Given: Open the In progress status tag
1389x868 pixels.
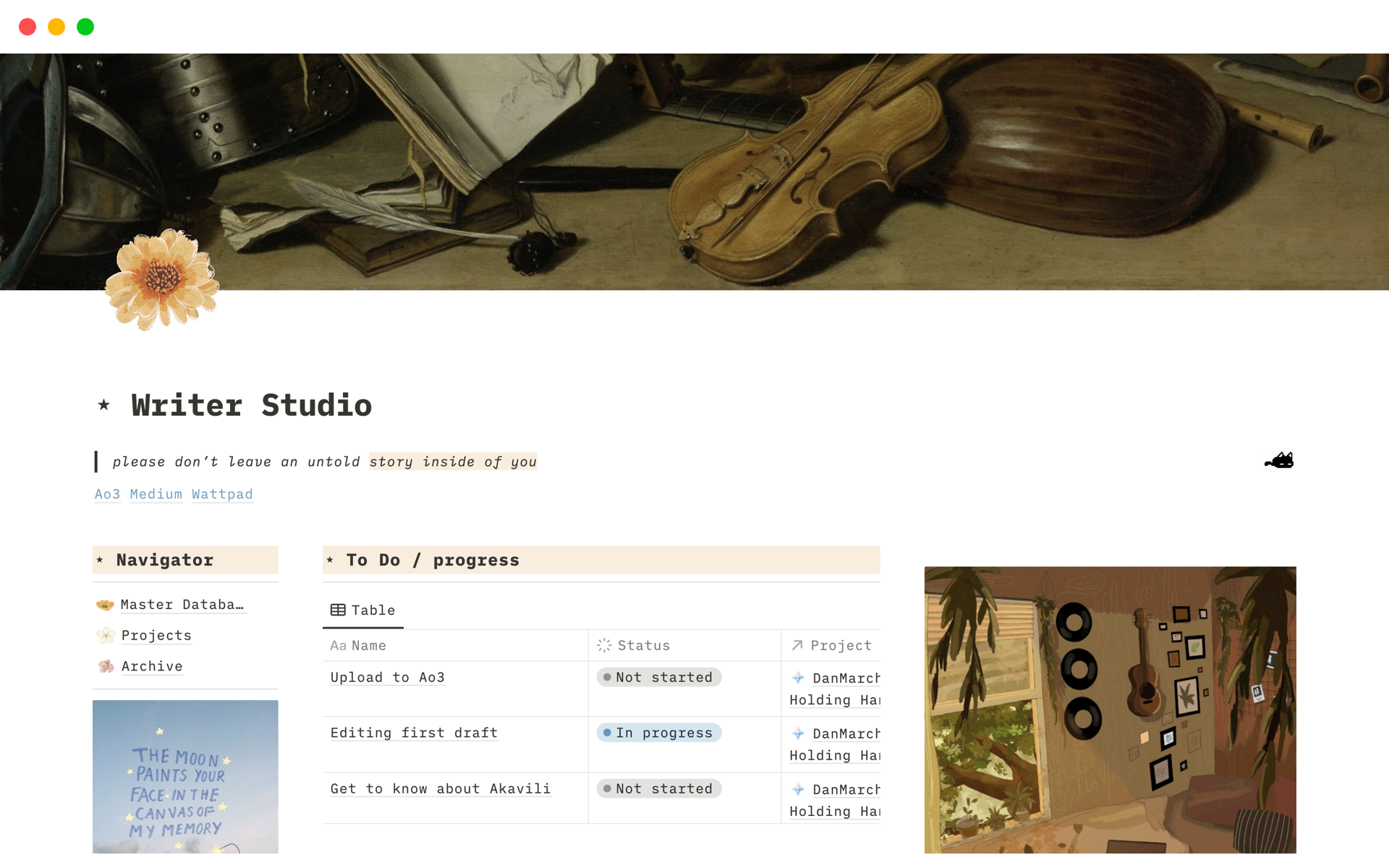Looking at the screenshot, I should tap(659, 733).
